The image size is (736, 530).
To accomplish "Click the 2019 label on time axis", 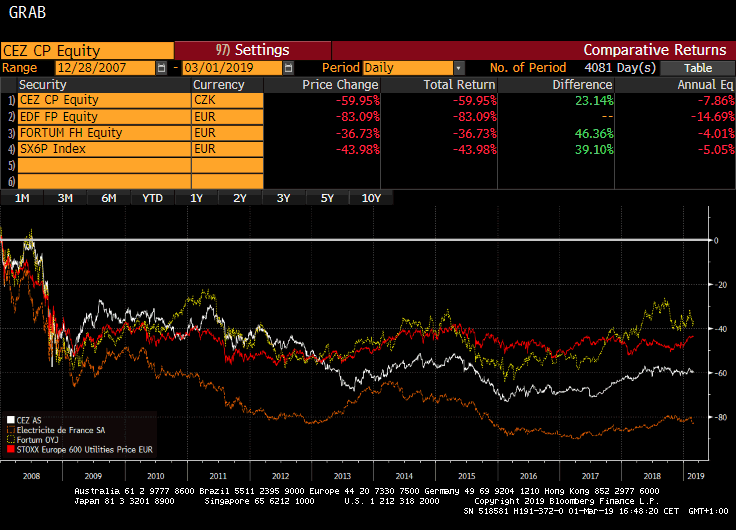I will click(x=696, y=476).
